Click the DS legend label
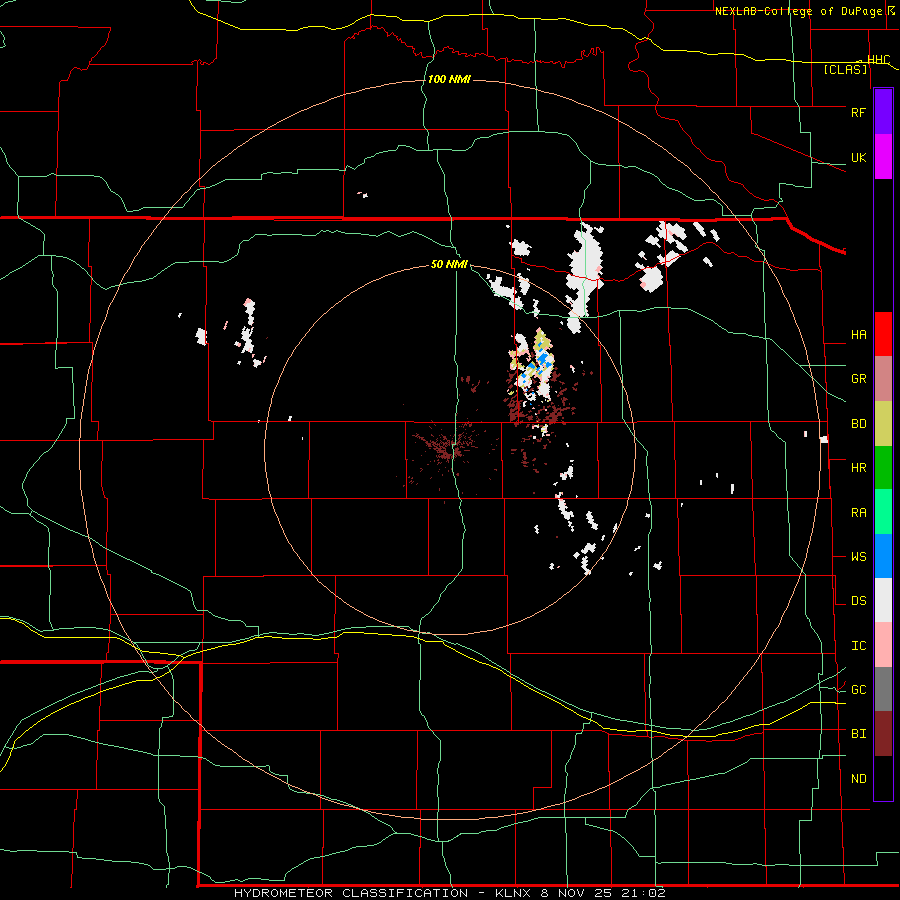The height and width of the screenshot is (900, 900). click(x=858, y=601)
